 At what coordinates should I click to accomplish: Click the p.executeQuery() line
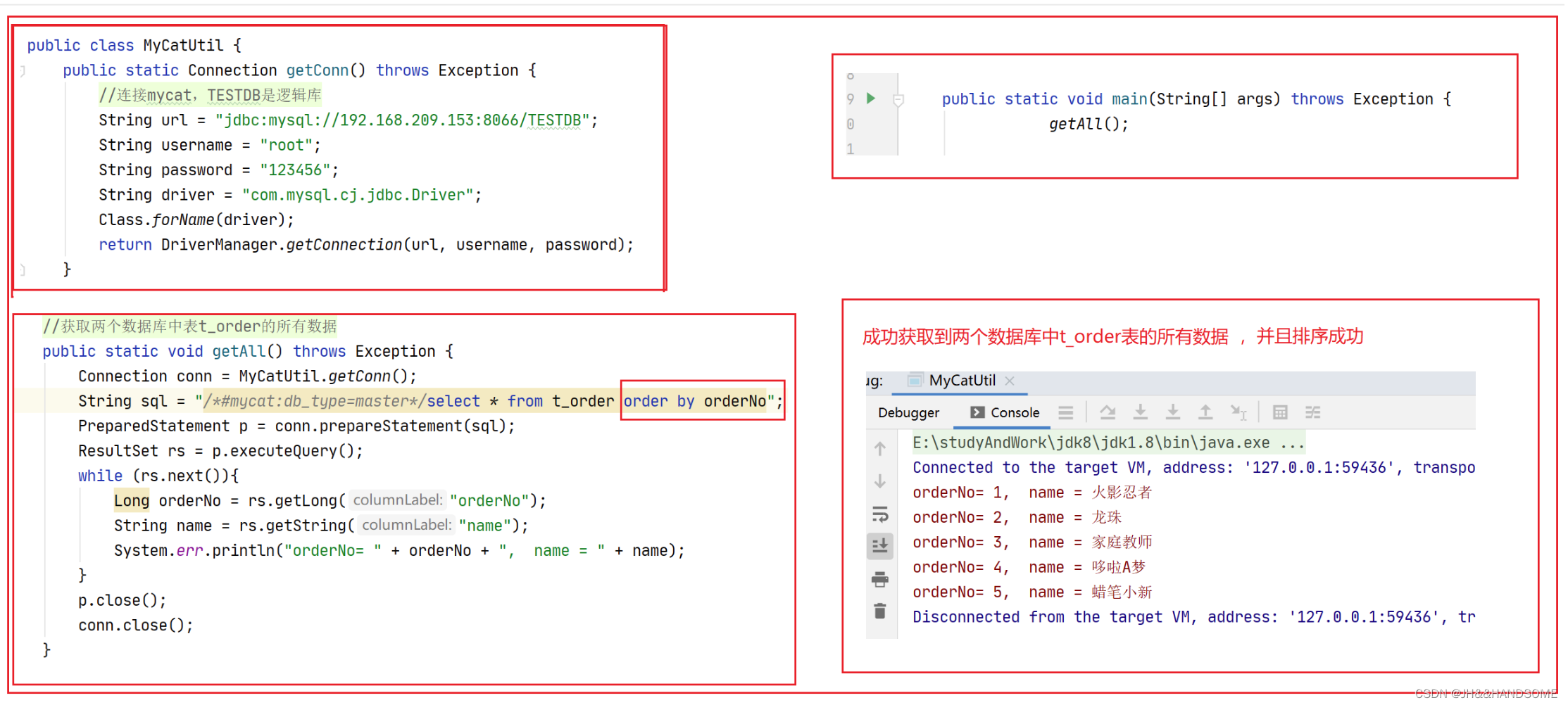point(220,451)
